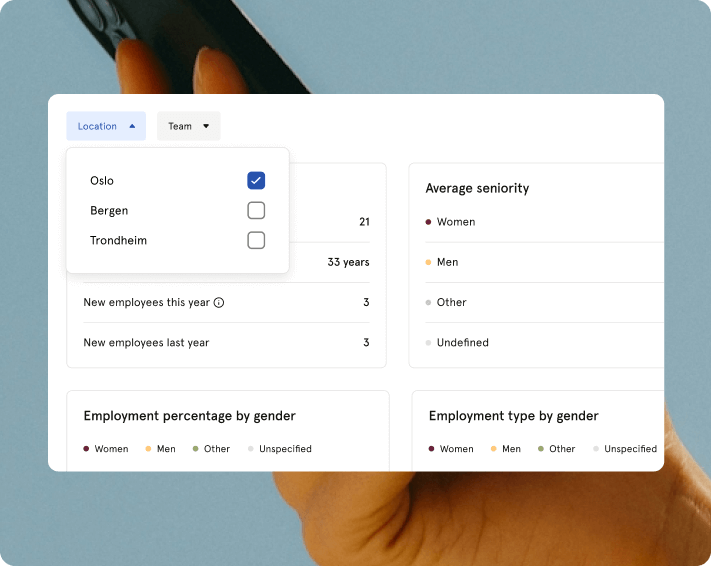The height and width of the screenshot is (566, 711).
Task: Tick the Trondheim checkbox
Action: coord(256,241)
